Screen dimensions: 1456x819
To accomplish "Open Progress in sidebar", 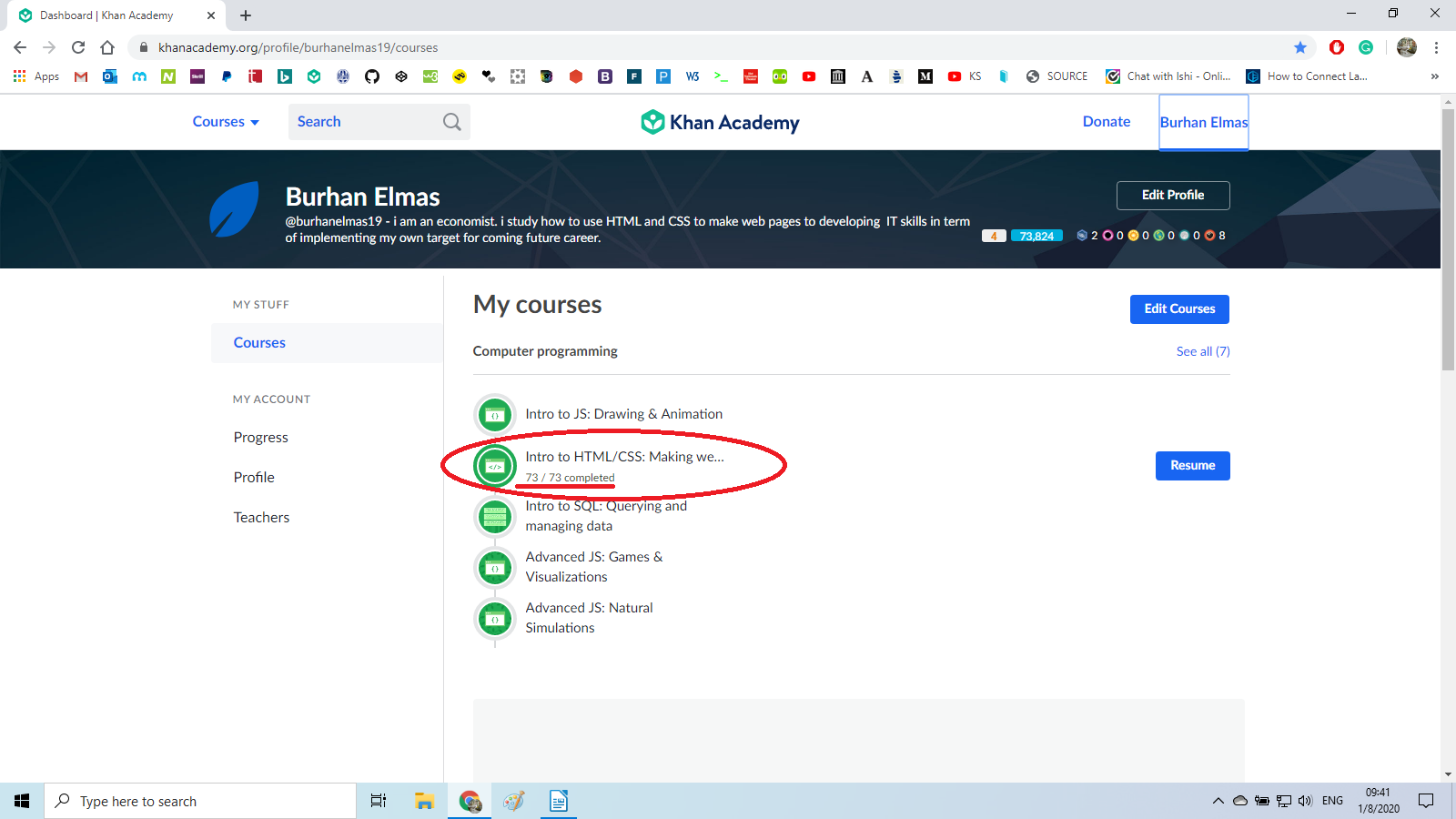I will point(261,438).
